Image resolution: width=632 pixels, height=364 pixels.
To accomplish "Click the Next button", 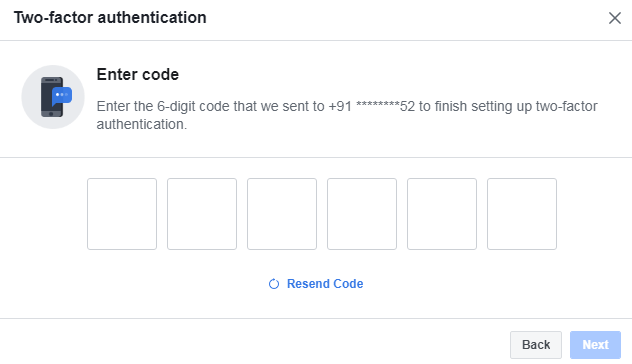I will coord(595,345).
